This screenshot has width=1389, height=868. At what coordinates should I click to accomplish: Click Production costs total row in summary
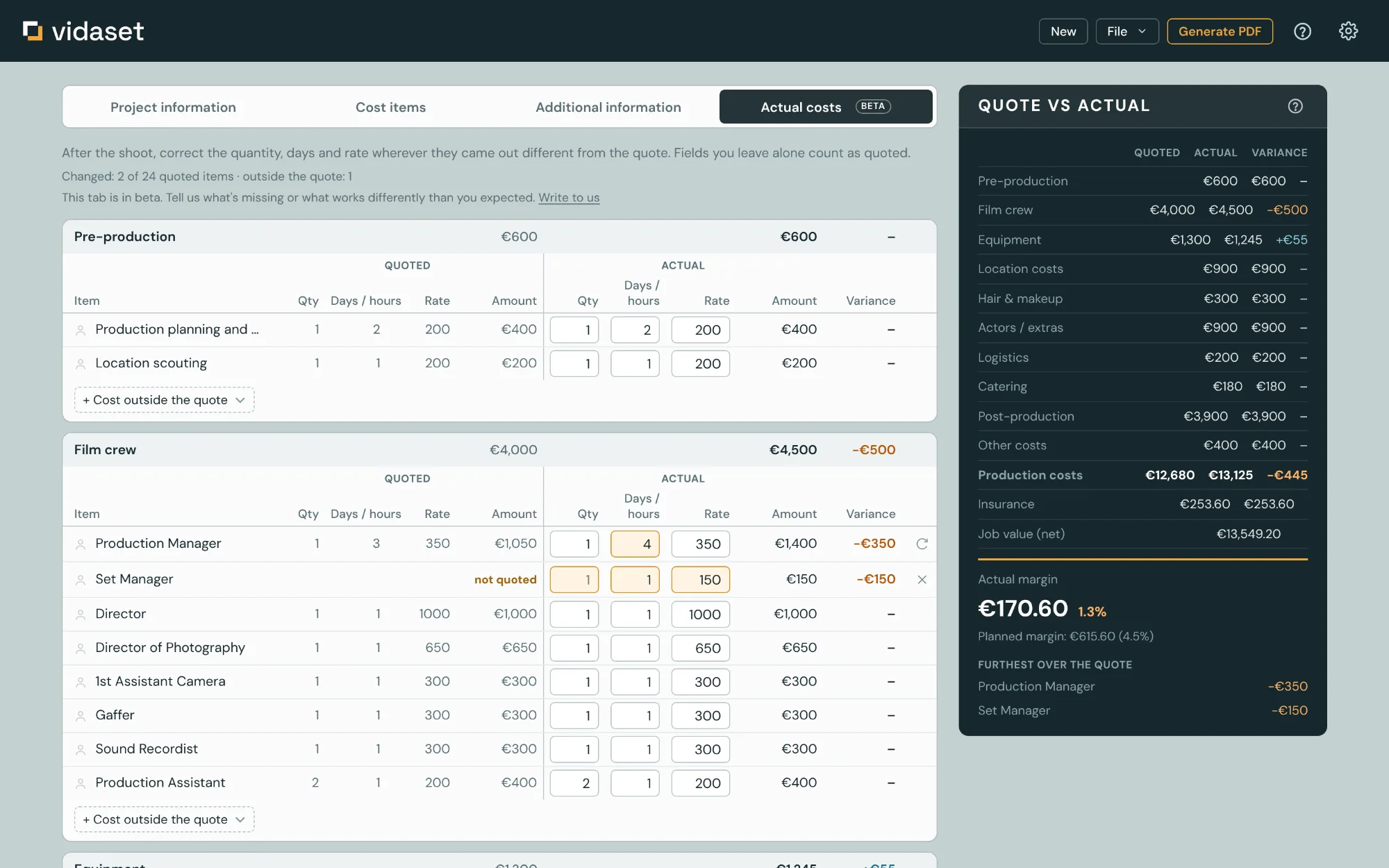[x=1142, y=475]
